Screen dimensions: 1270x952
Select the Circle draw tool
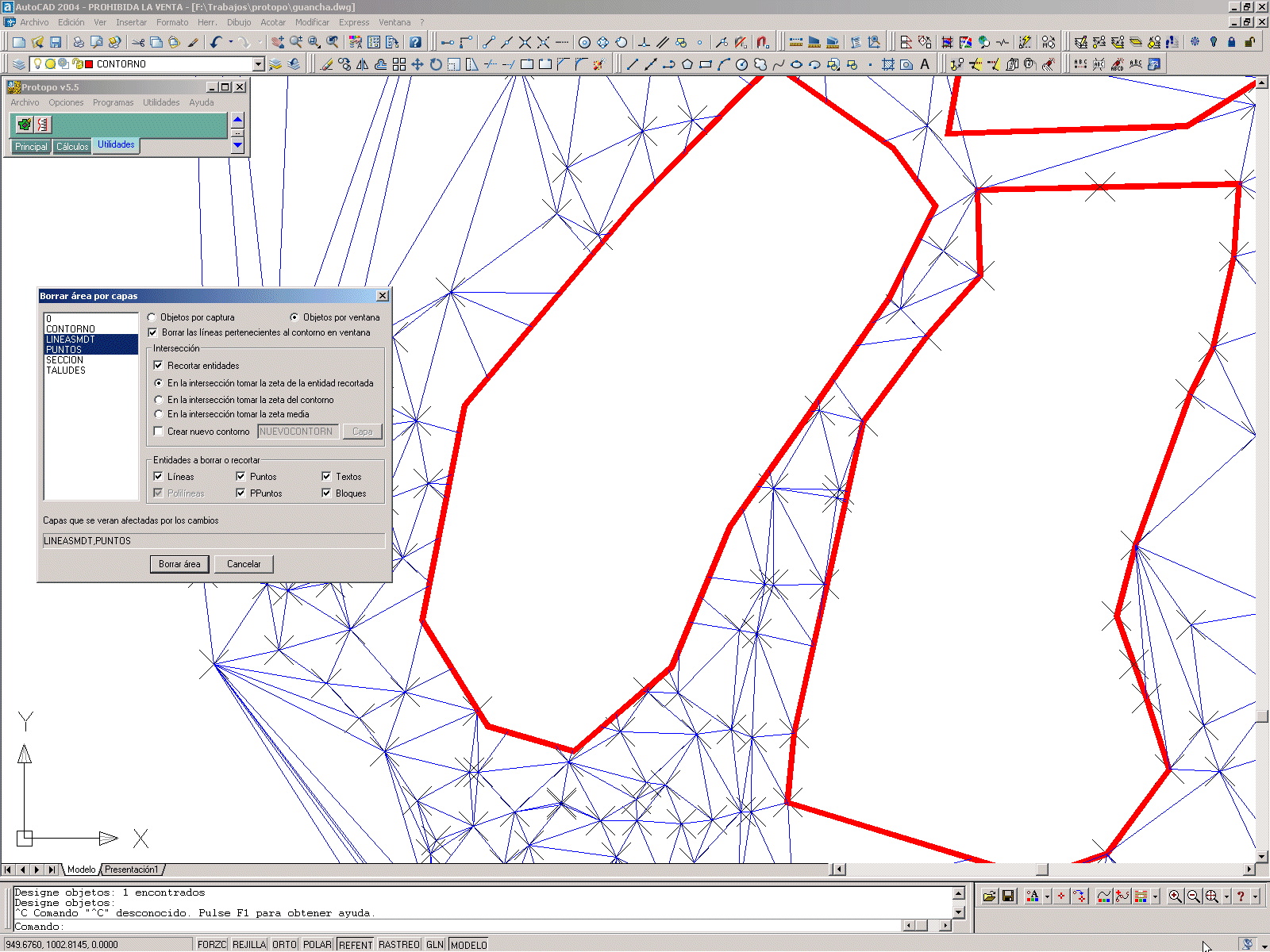(742, 64)
